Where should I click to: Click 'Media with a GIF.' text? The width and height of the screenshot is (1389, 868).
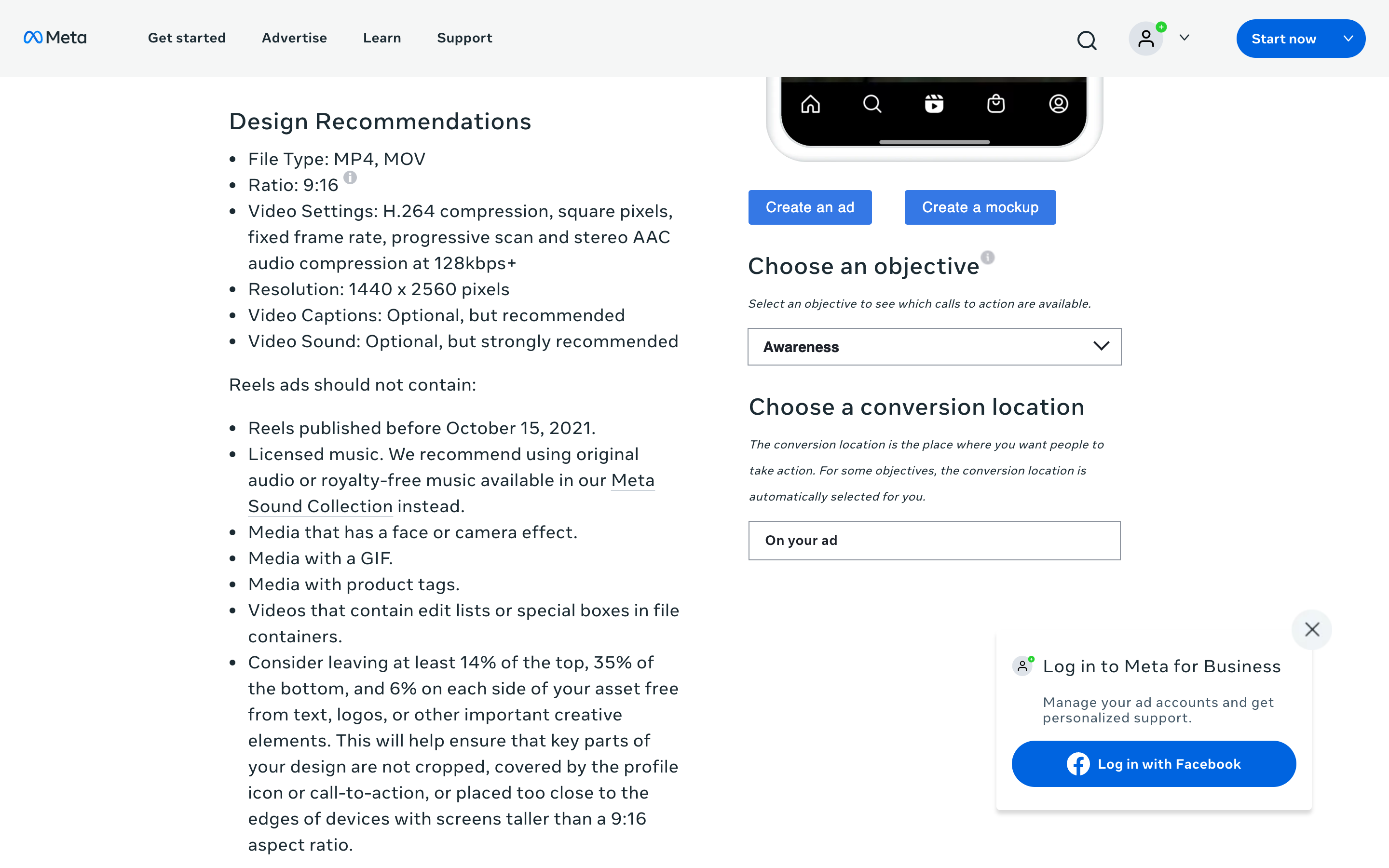pos(320,558)
